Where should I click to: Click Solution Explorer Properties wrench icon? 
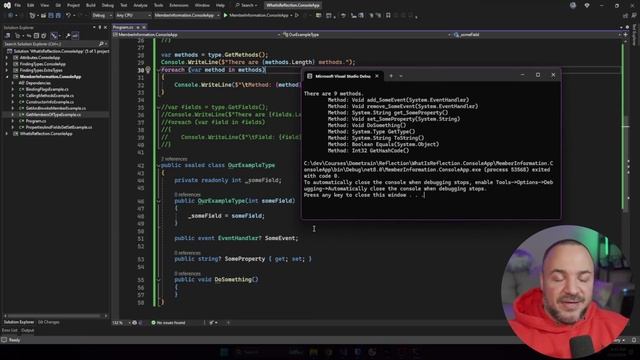(x=68, y=36)
